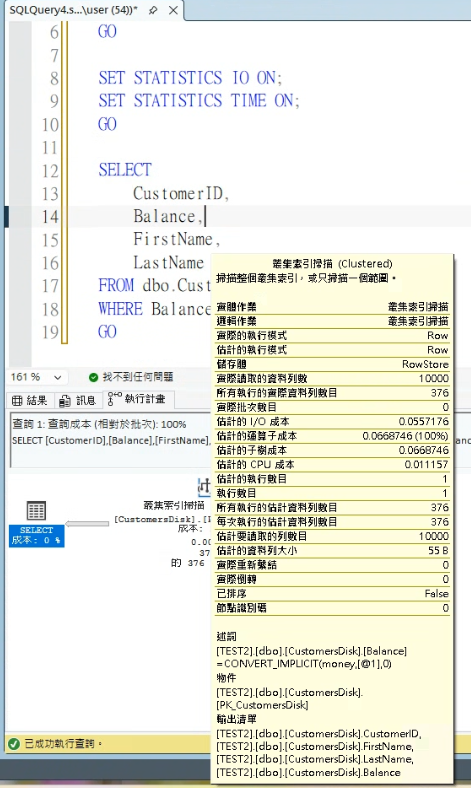471x788 pixels.
Task: Click the green no-issues-found checkmark icon
Action: tap(93, 377)
